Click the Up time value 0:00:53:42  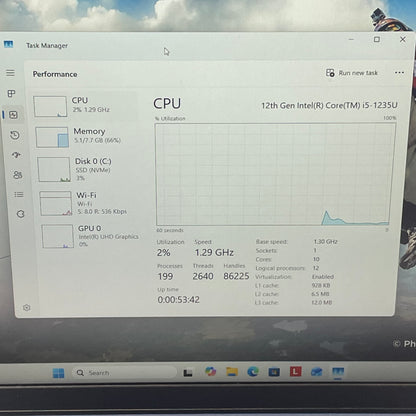click(178, 300)
